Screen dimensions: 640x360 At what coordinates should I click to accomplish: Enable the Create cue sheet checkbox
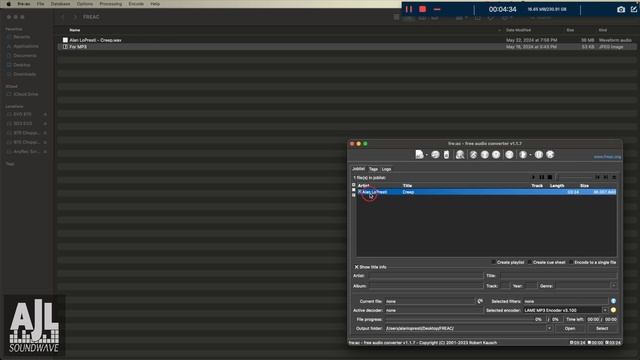pyautogui.click(x=530, y=262)
